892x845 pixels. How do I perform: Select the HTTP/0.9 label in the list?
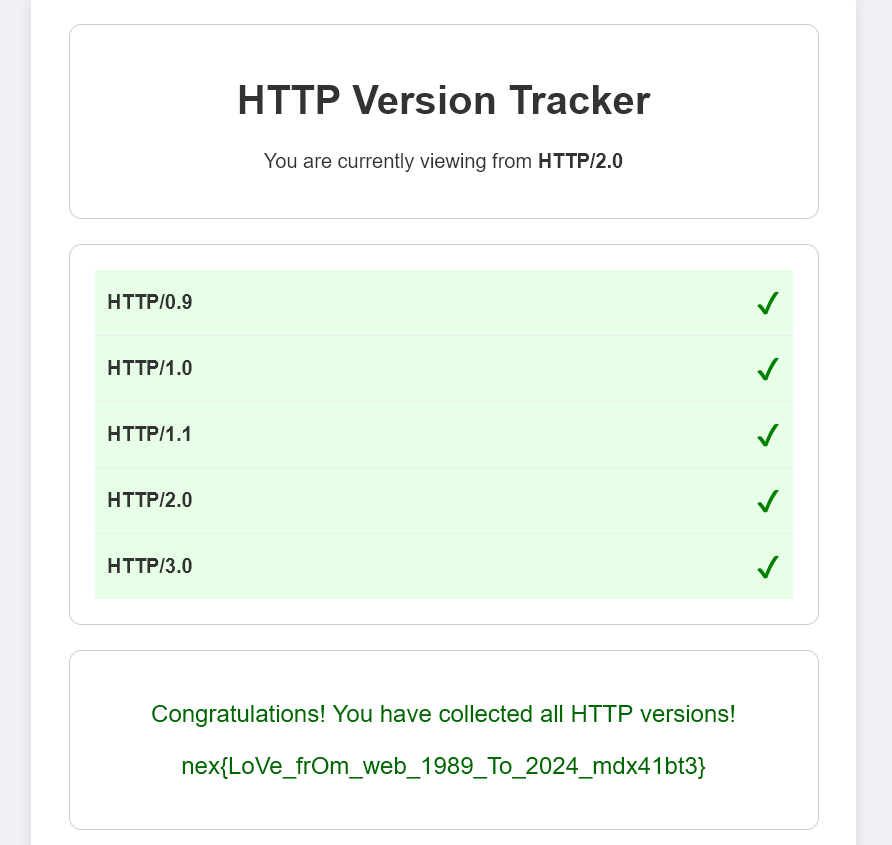(150, 302)
